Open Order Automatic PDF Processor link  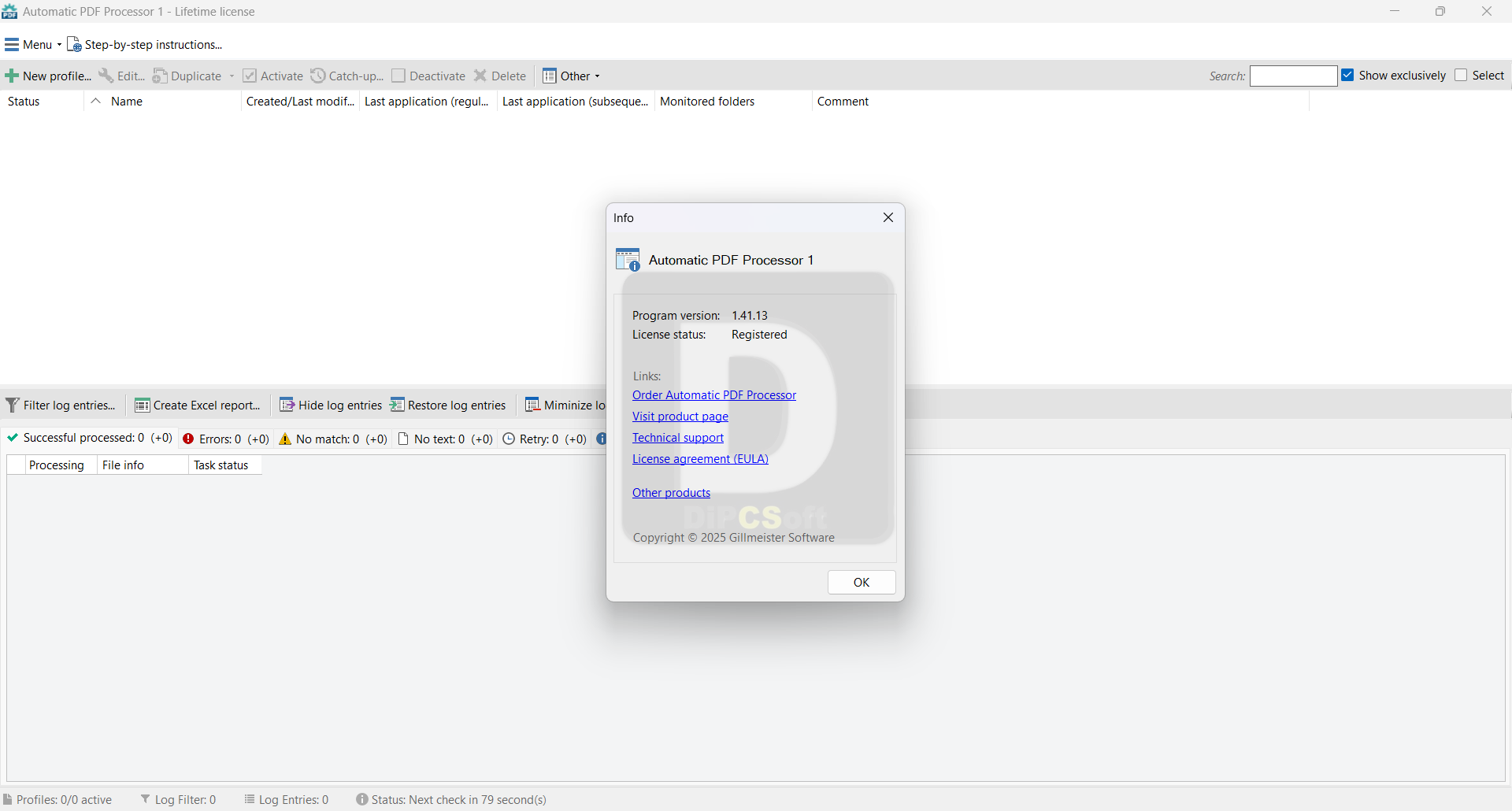[x=714, y=395]
